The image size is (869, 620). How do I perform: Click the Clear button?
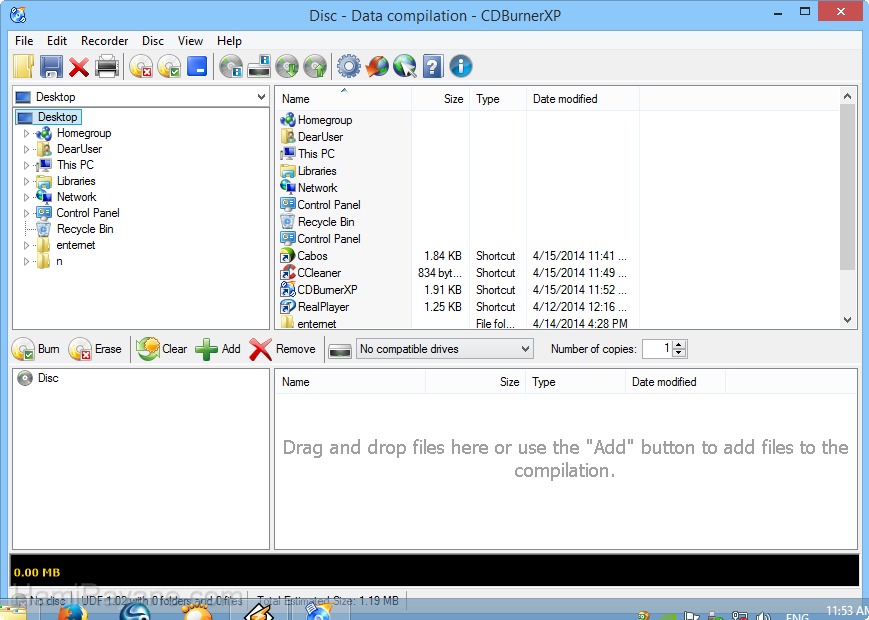pyautogui.click(x=162, y=349)
